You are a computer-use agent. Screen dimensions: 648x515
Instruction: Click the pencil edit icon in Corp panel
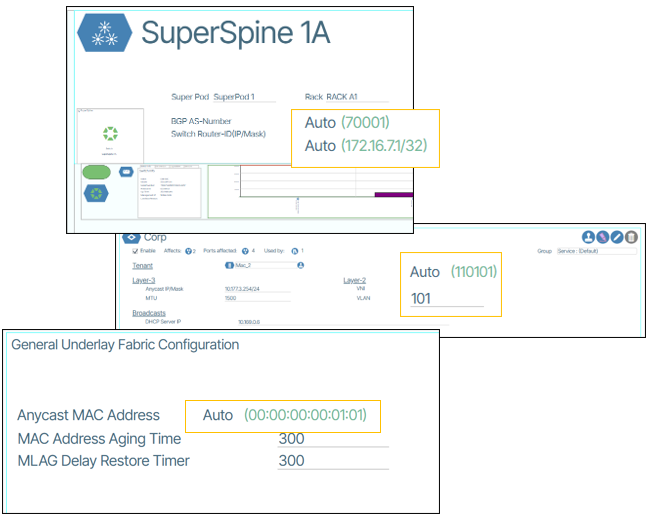click(617, 237)
